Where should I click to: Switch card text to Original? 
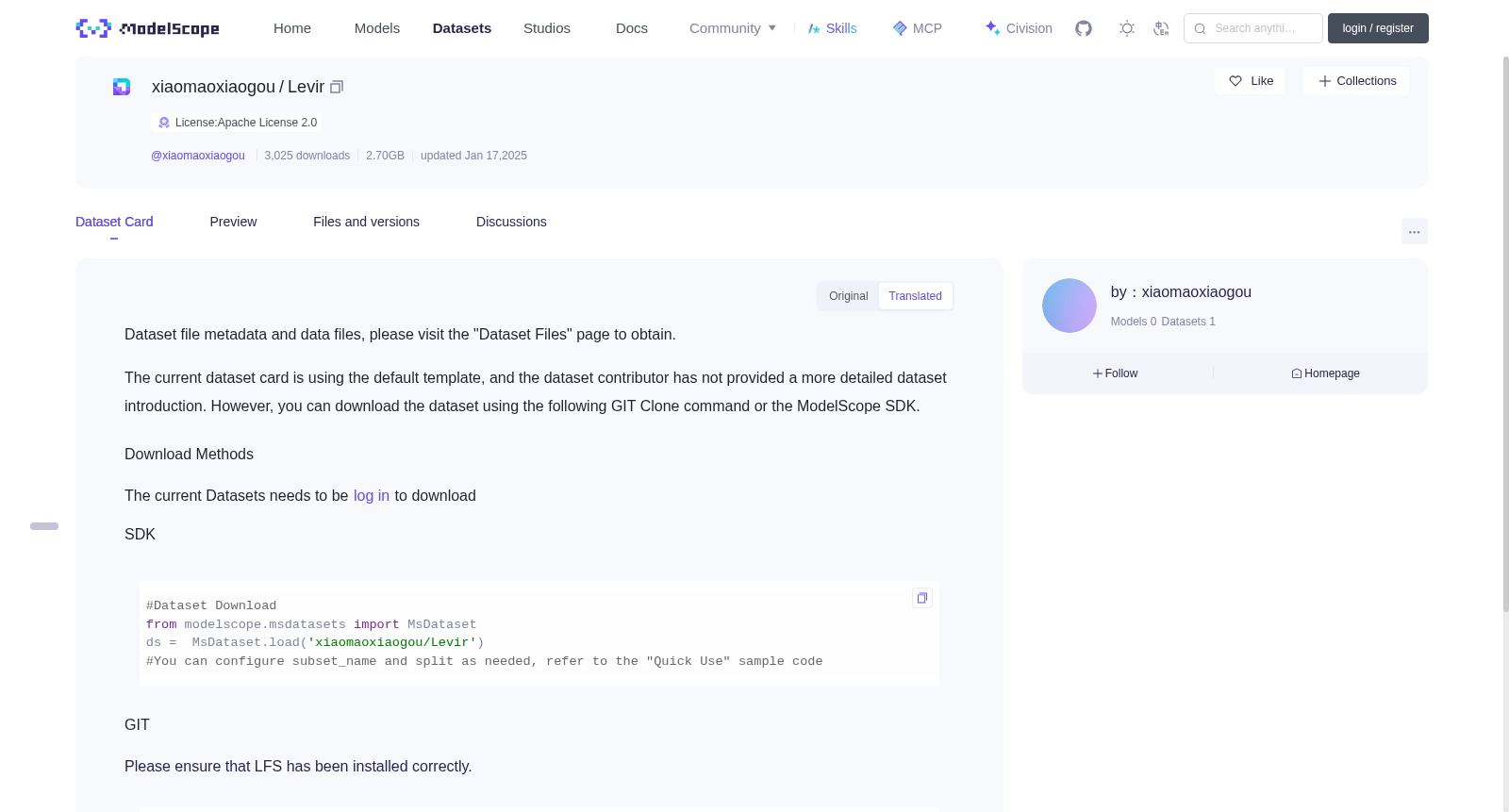click(x=848, y=296)
